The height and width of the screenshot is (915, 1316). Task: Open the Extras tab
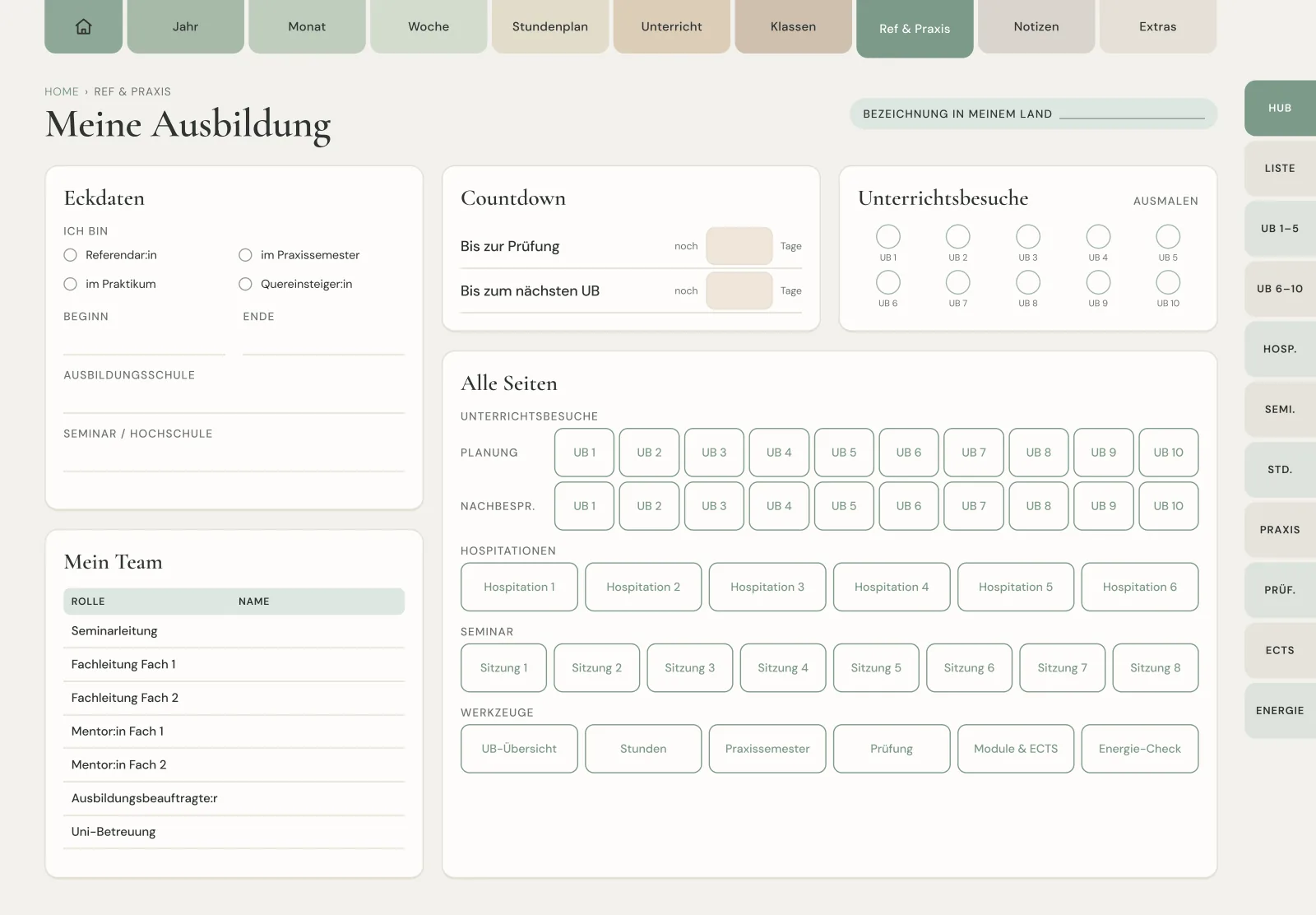pos(1158,26)
